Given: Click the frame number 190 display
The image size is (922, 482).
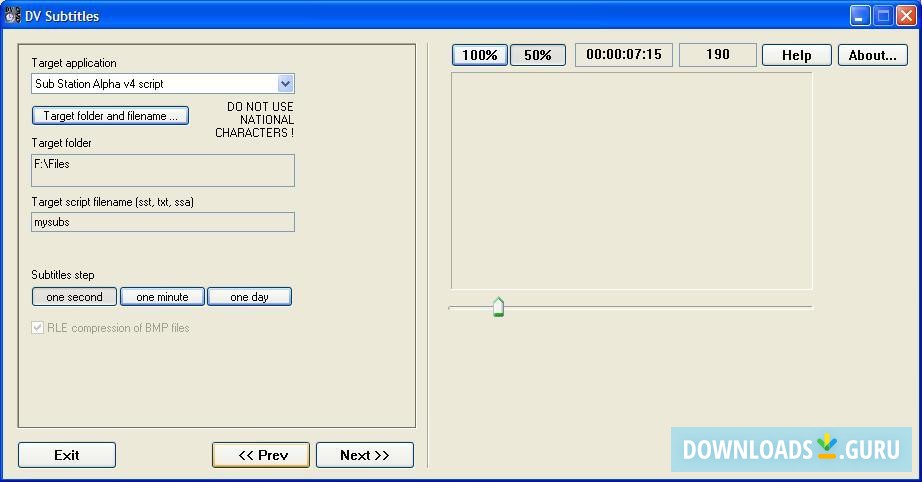Looking at the screenshot, I should (718, 55).
